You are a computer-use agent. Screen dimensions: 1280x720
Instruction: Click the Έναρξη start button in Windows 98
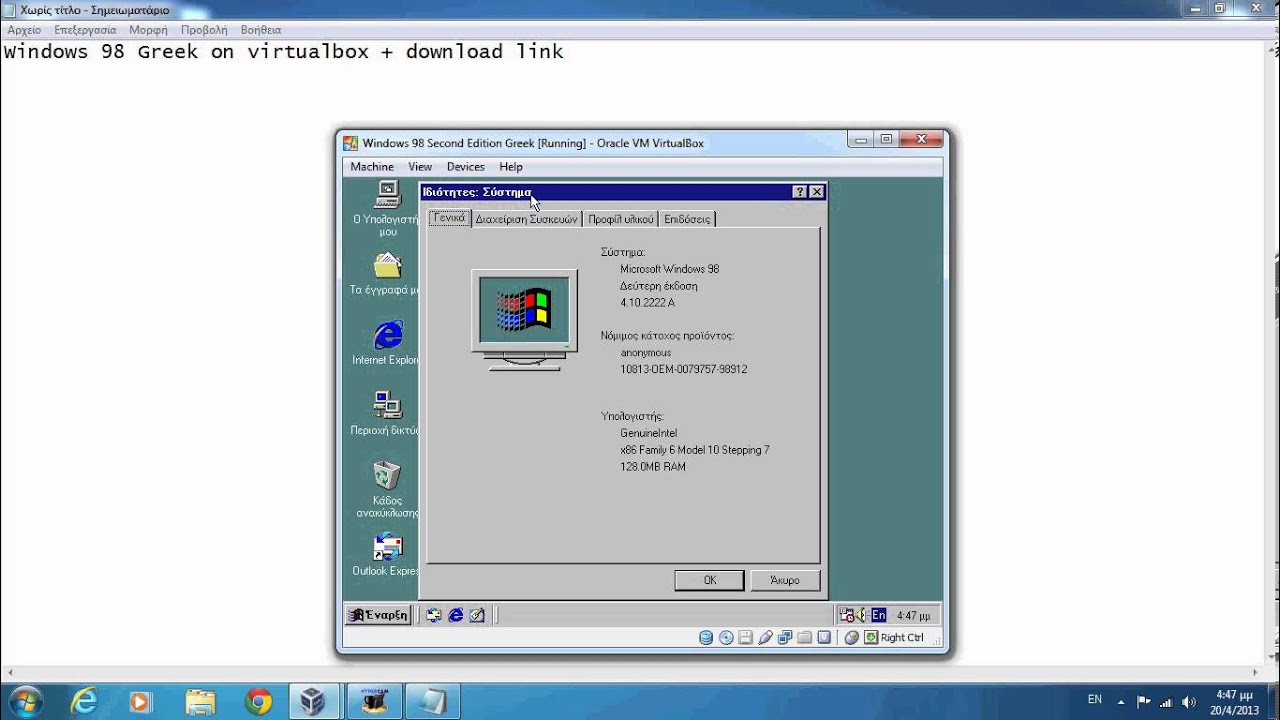[377, 615]
